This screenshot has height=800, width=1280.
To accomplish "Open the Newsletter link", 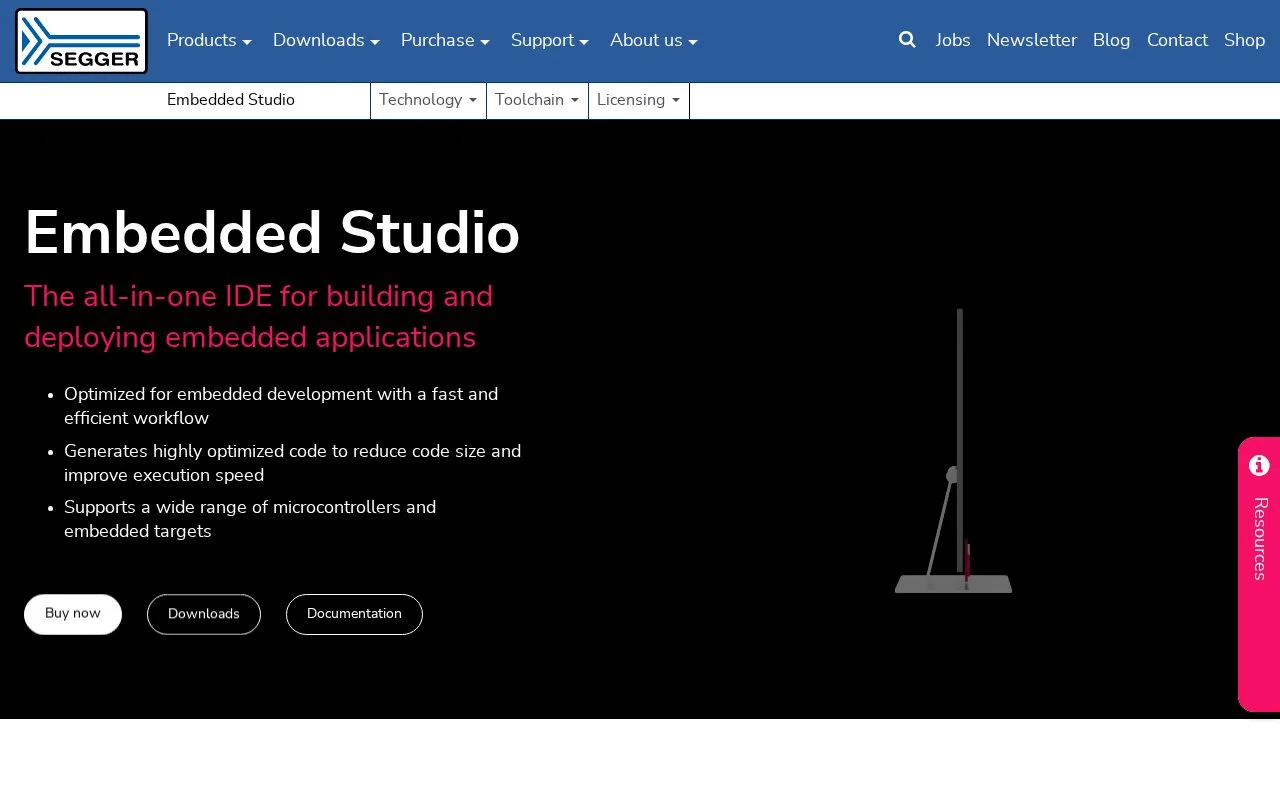I will point(1032,40).
